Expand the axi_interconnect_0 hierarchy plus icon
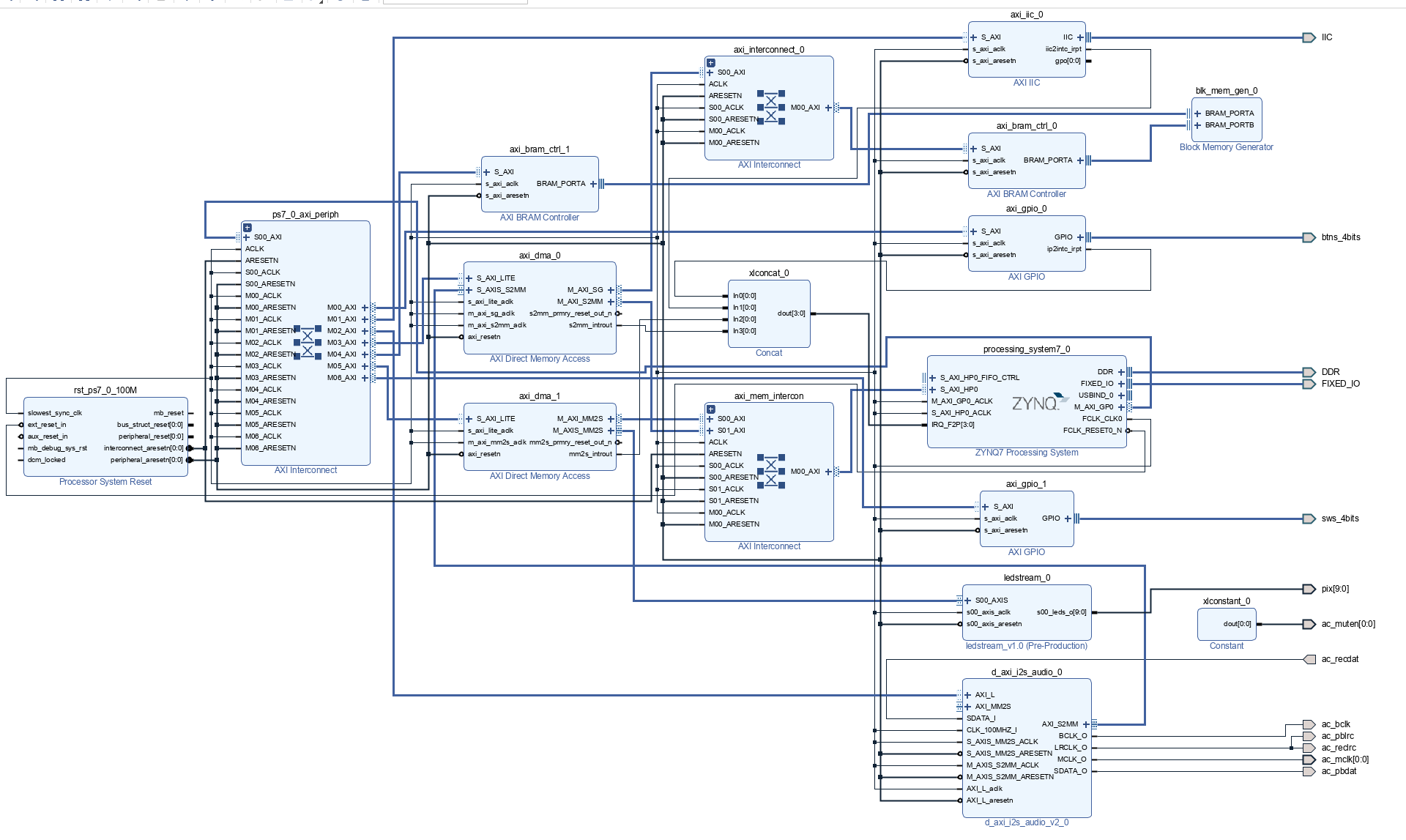 pos(711,63)
